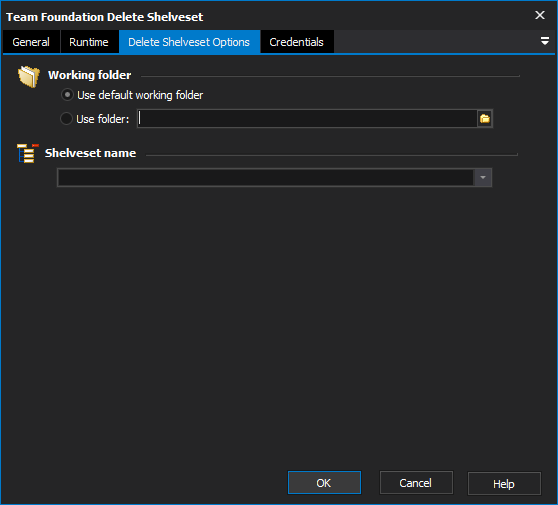558x505 pixels.
Task: Go to the Credentials tab
Action: (x=296, y=42)
